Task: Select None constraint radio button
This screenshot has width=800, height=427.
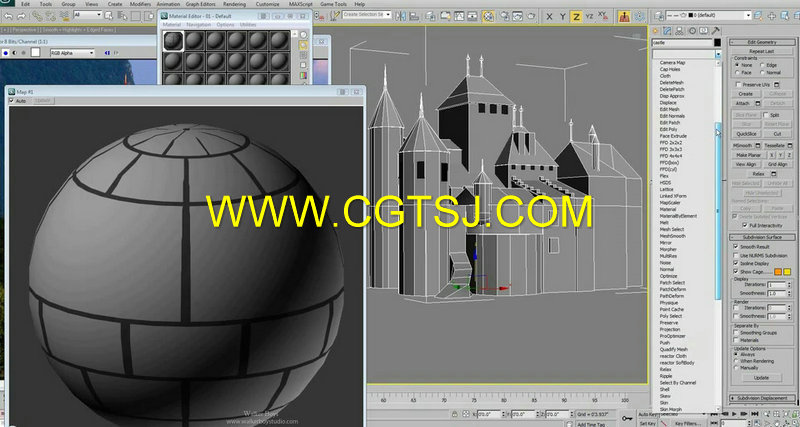Action: pos(737,65)
